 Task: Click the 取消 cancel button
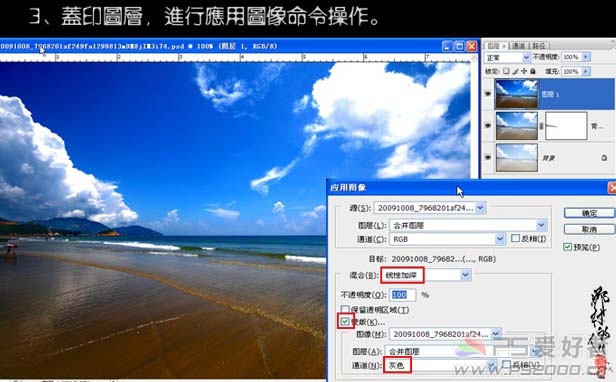589,229
